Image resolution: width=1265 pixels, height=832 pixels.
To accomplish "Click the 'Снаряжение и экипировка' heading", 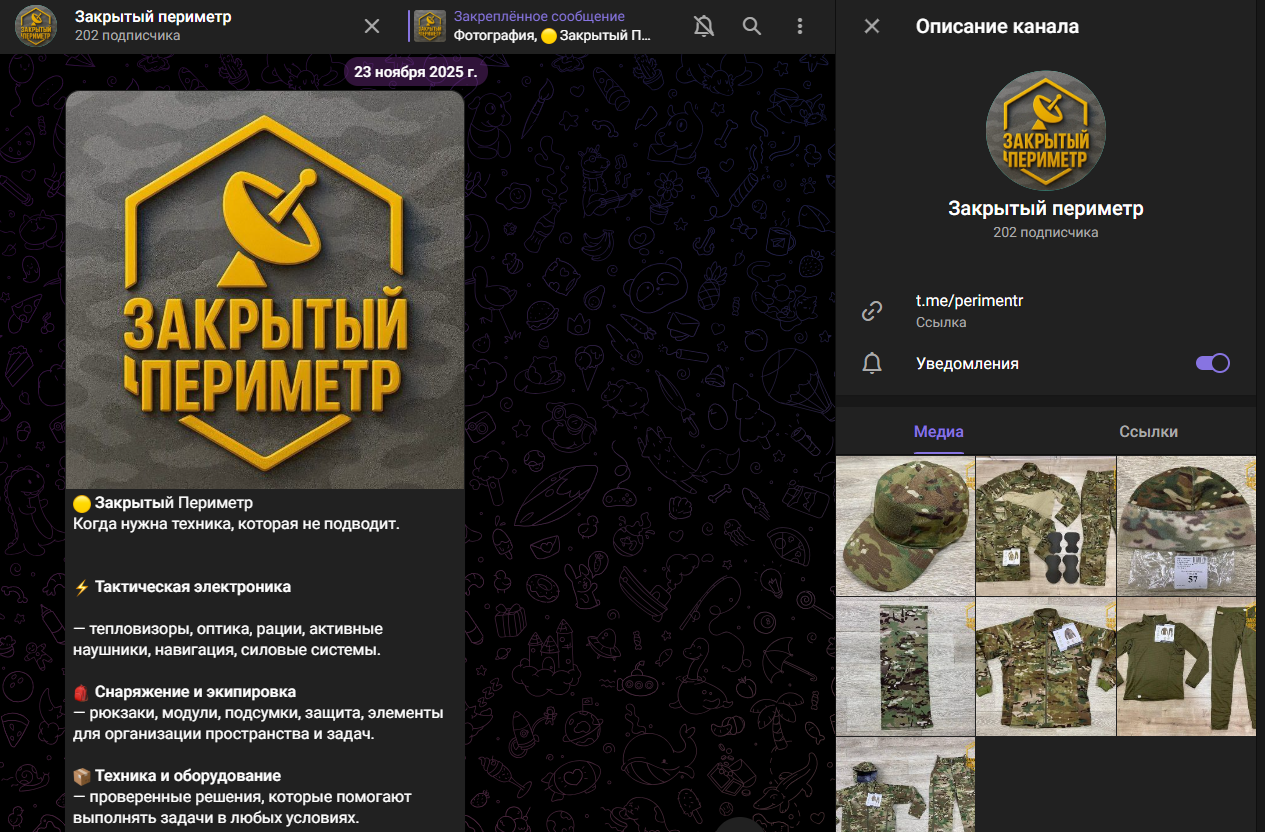I will (195, 692).
